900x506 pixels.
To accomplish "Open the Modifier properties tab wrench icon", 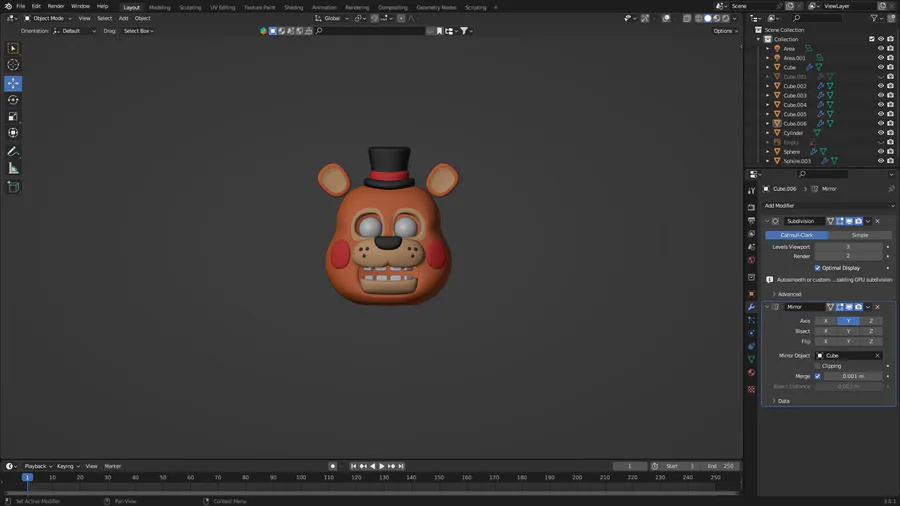I will pyautogui.click(x=751, y=307).
